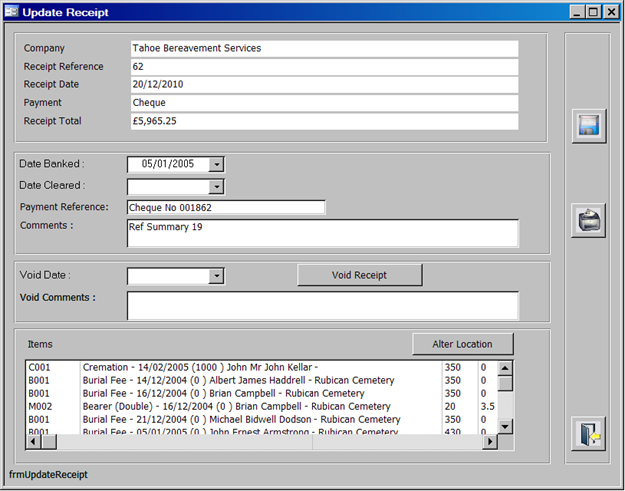This screenshot has width=625, height=491.
Task: Click into the Comments text box
Action: (x=323, y=233)
